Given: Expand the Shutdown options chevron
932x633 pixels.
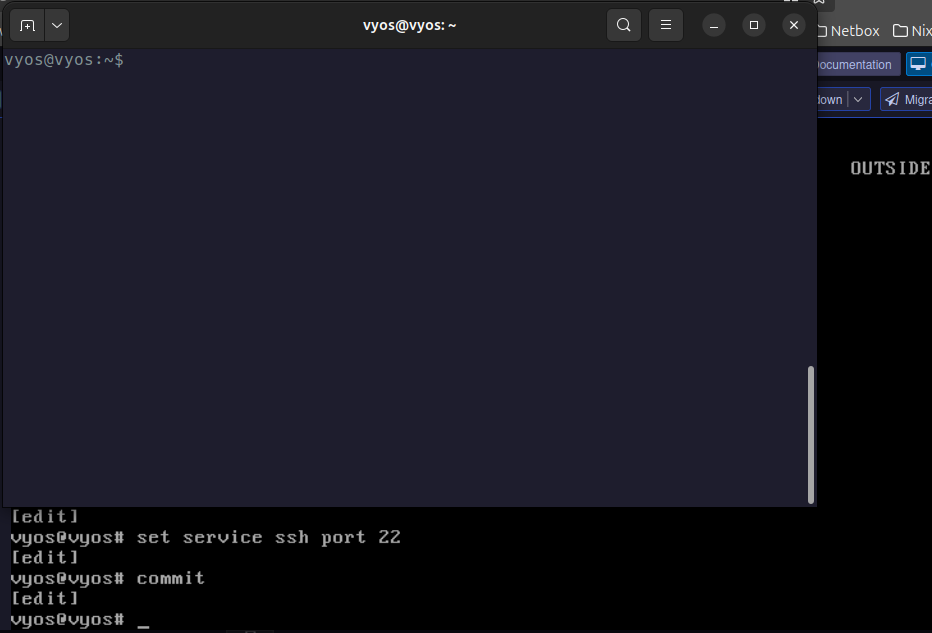Looking at the screenshot, I should [x=858, y=99].
